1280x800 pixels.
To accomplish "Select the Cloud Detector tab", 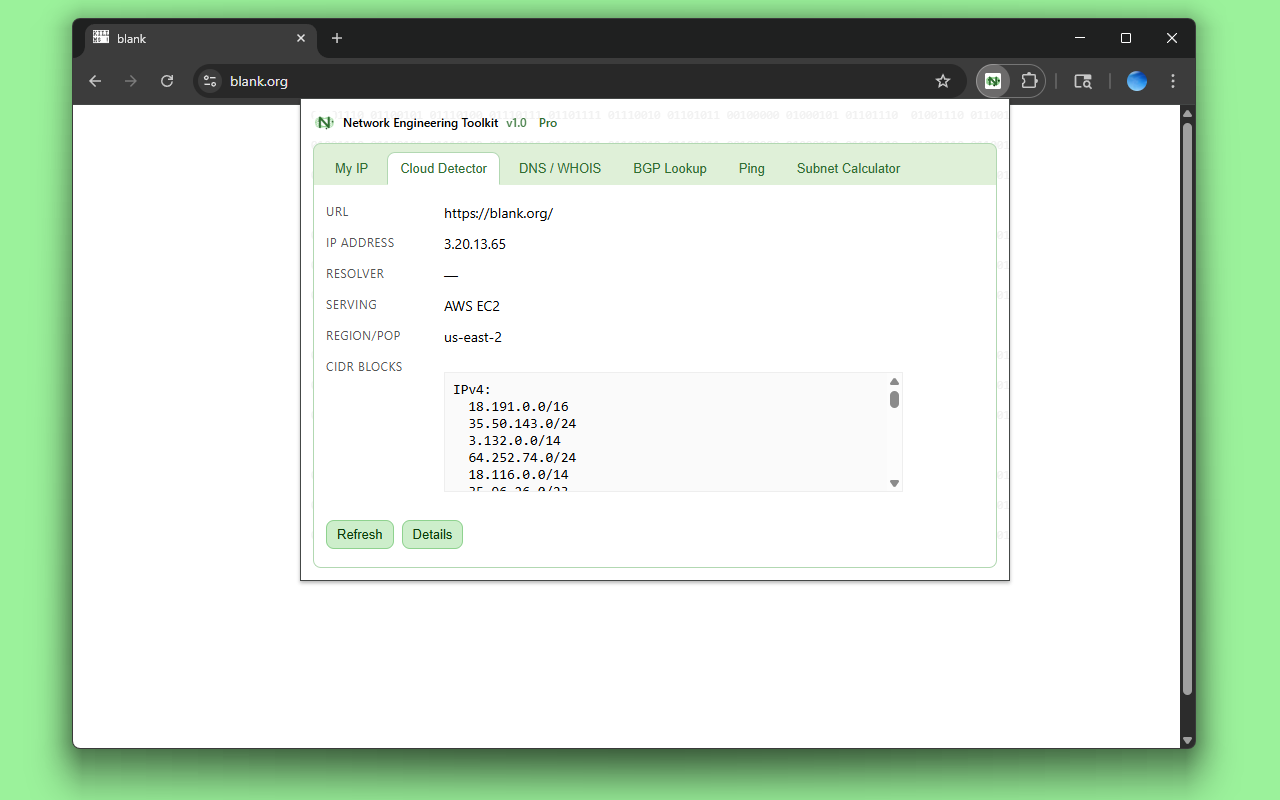I will coord(444,168).
